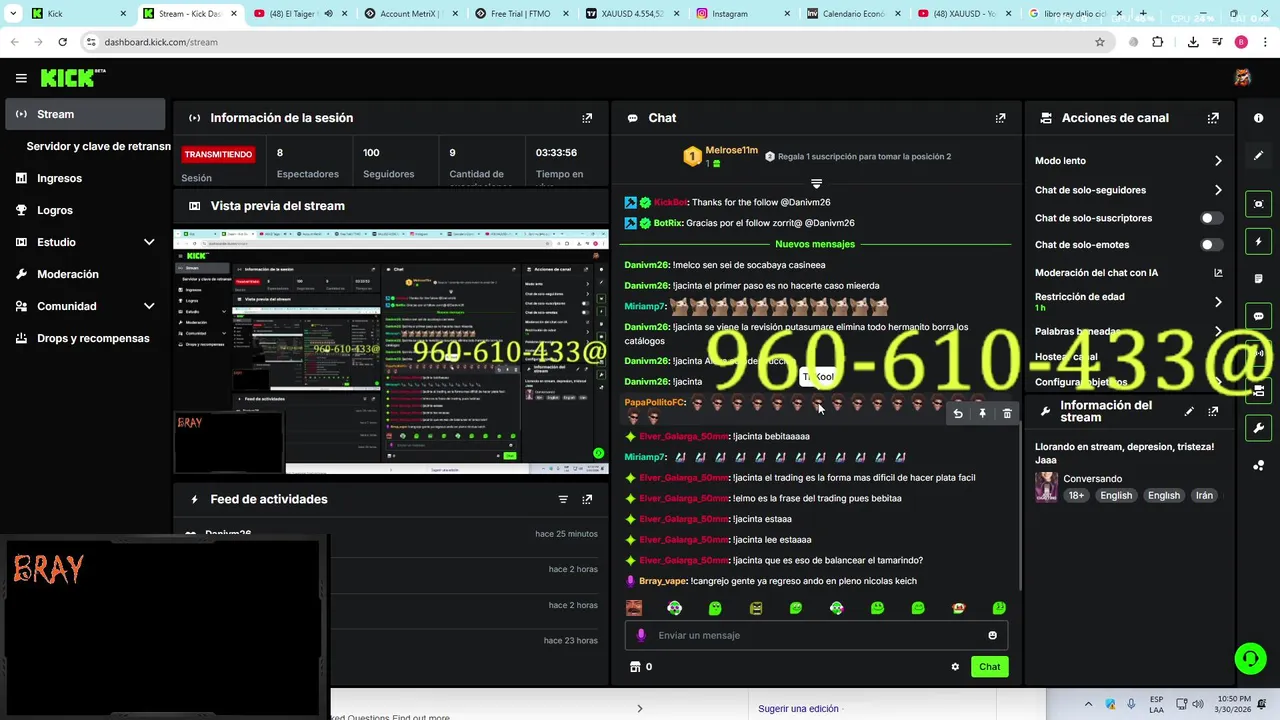The image size is (1280, 720).
Task: Pop out the Acciones de canal panel
Action: (1213, 118)
